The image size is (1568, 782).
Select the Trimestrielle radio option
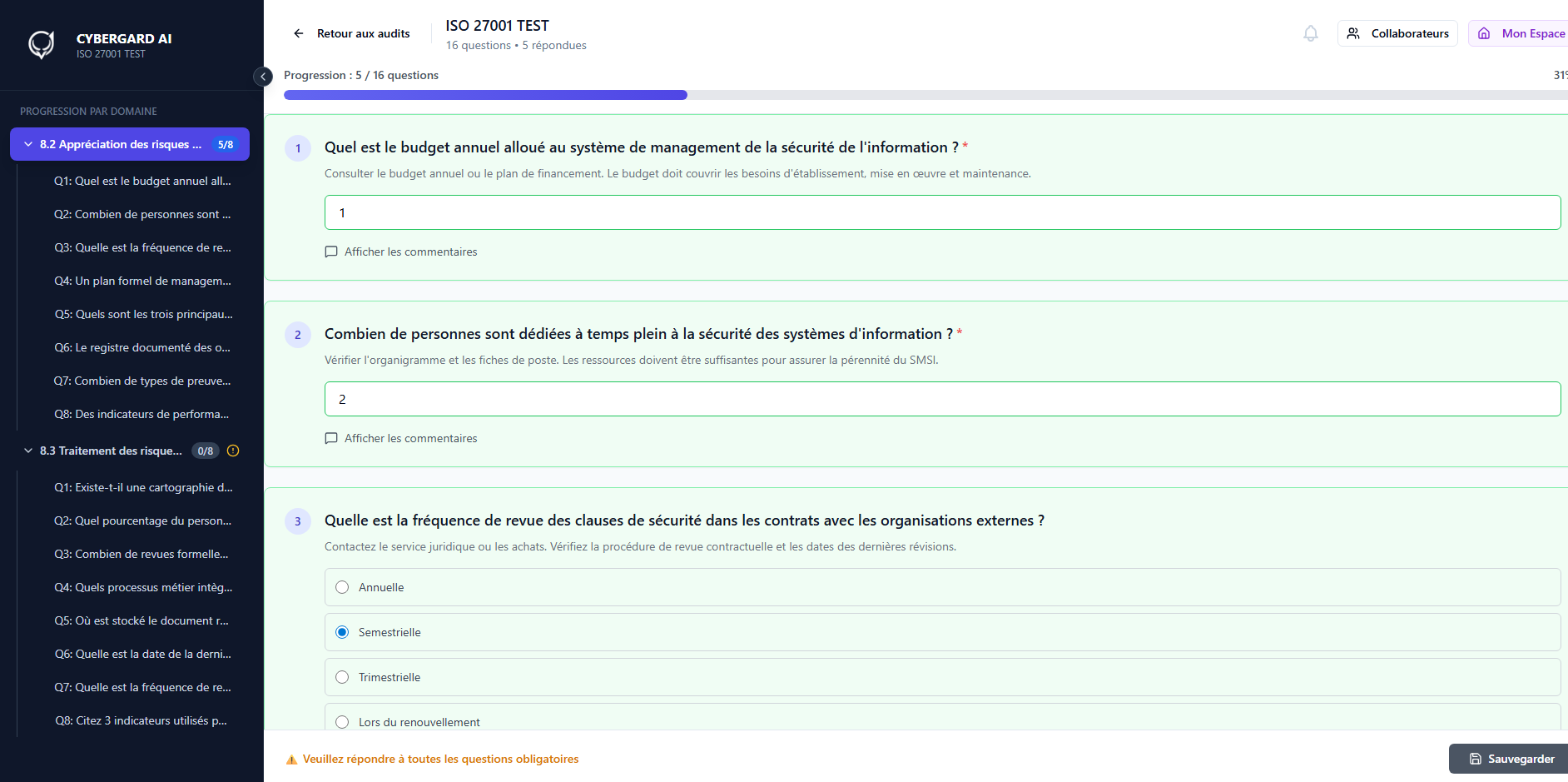(342, 677)
